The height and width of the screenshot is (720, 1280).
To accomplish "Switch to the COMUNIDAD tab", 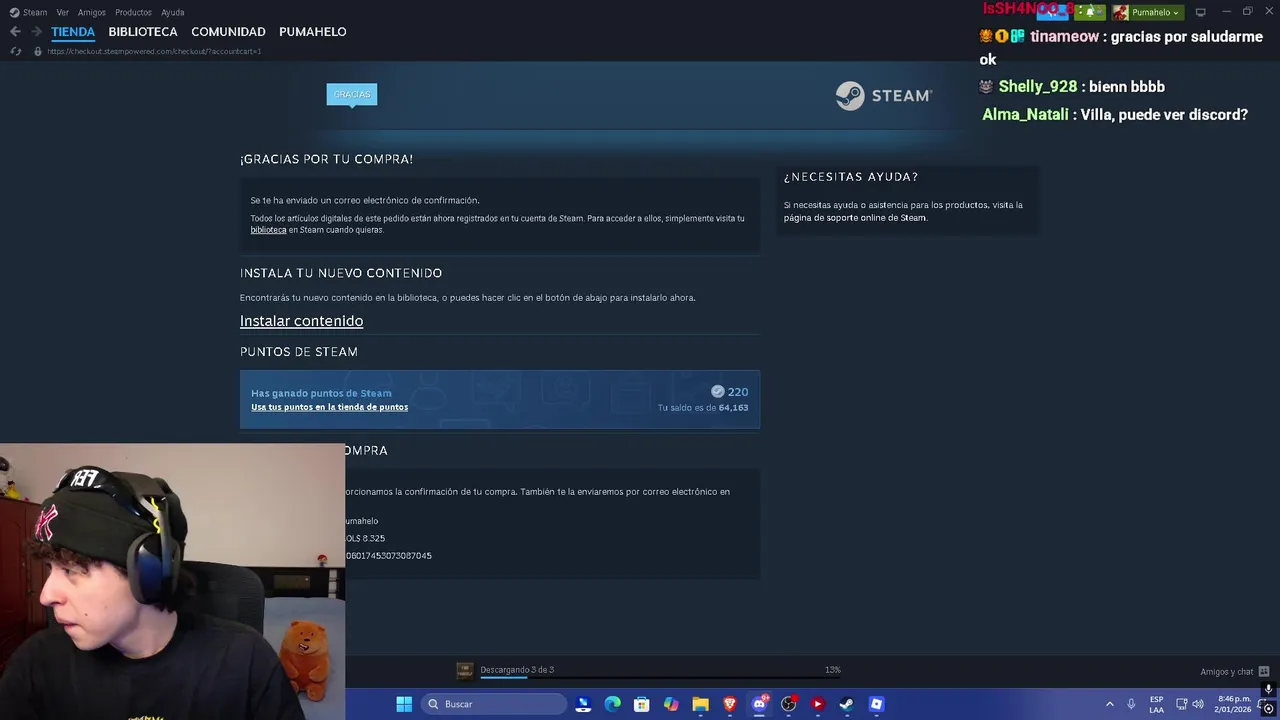I will (x=228, y=32).
